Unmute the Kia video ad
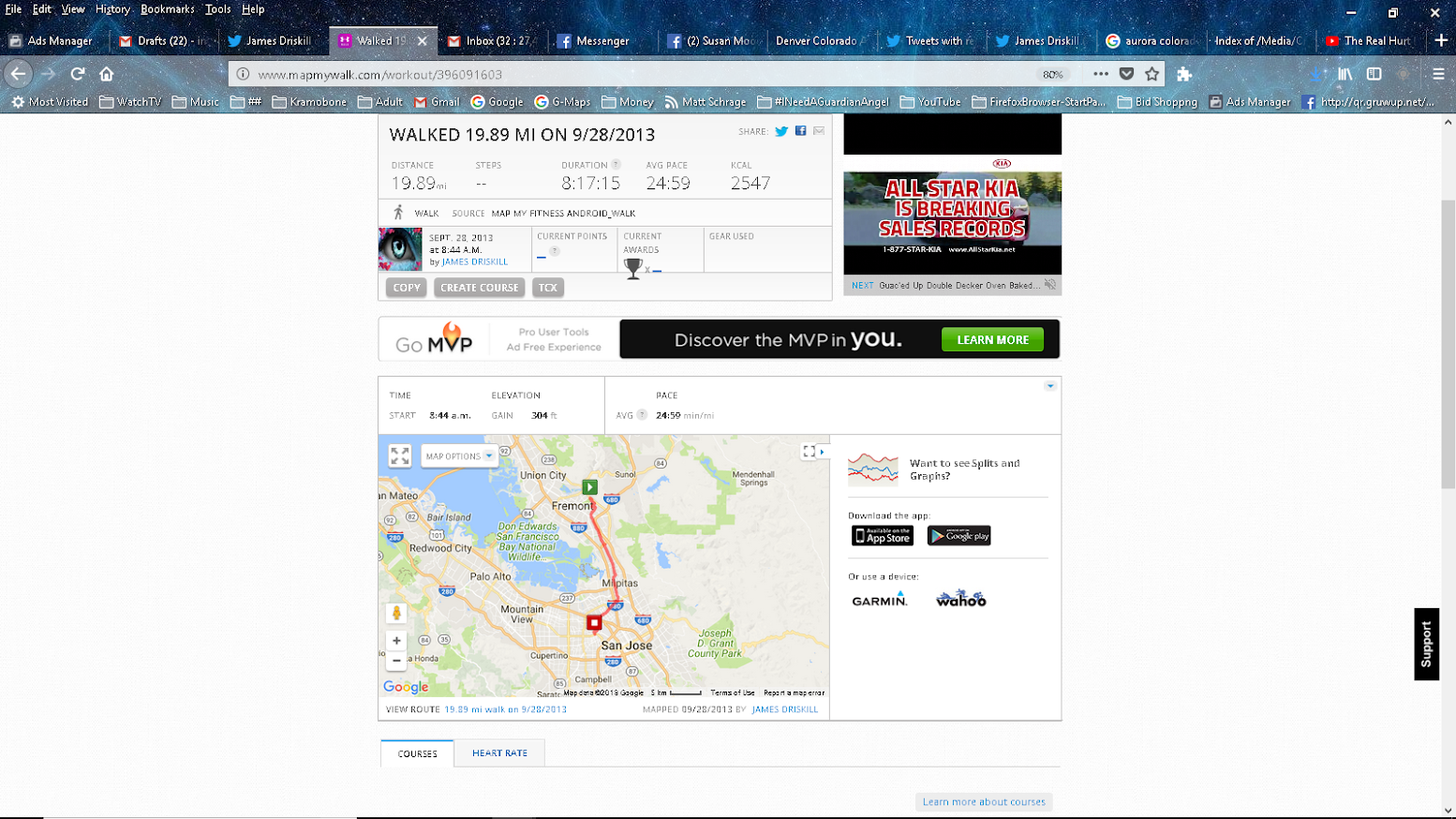1456x819 pixels. [x=1050, y=285]
